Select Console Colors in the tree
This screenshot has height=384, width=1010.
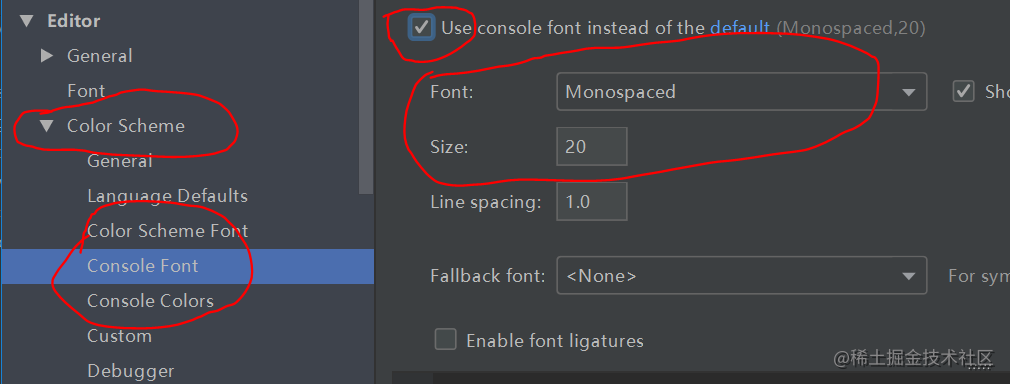click(150, 301)
